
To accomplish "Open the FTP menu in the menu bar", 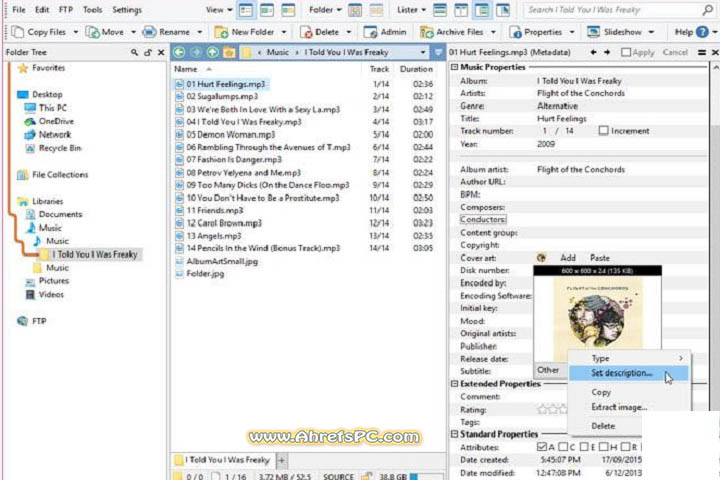I will [66, 10].
